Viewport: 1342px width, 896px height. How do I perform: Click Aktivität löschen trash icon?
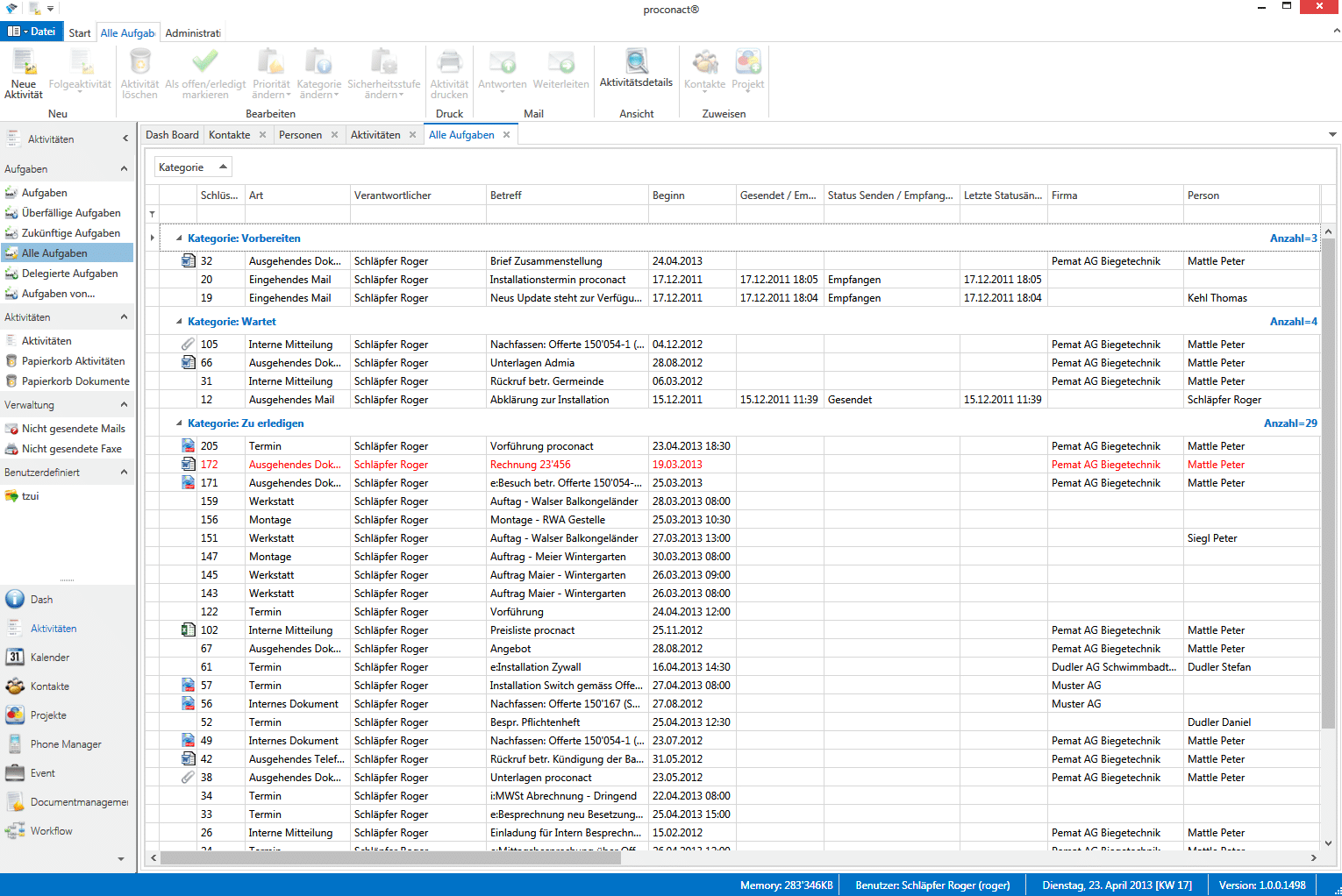tap(139, 61)
